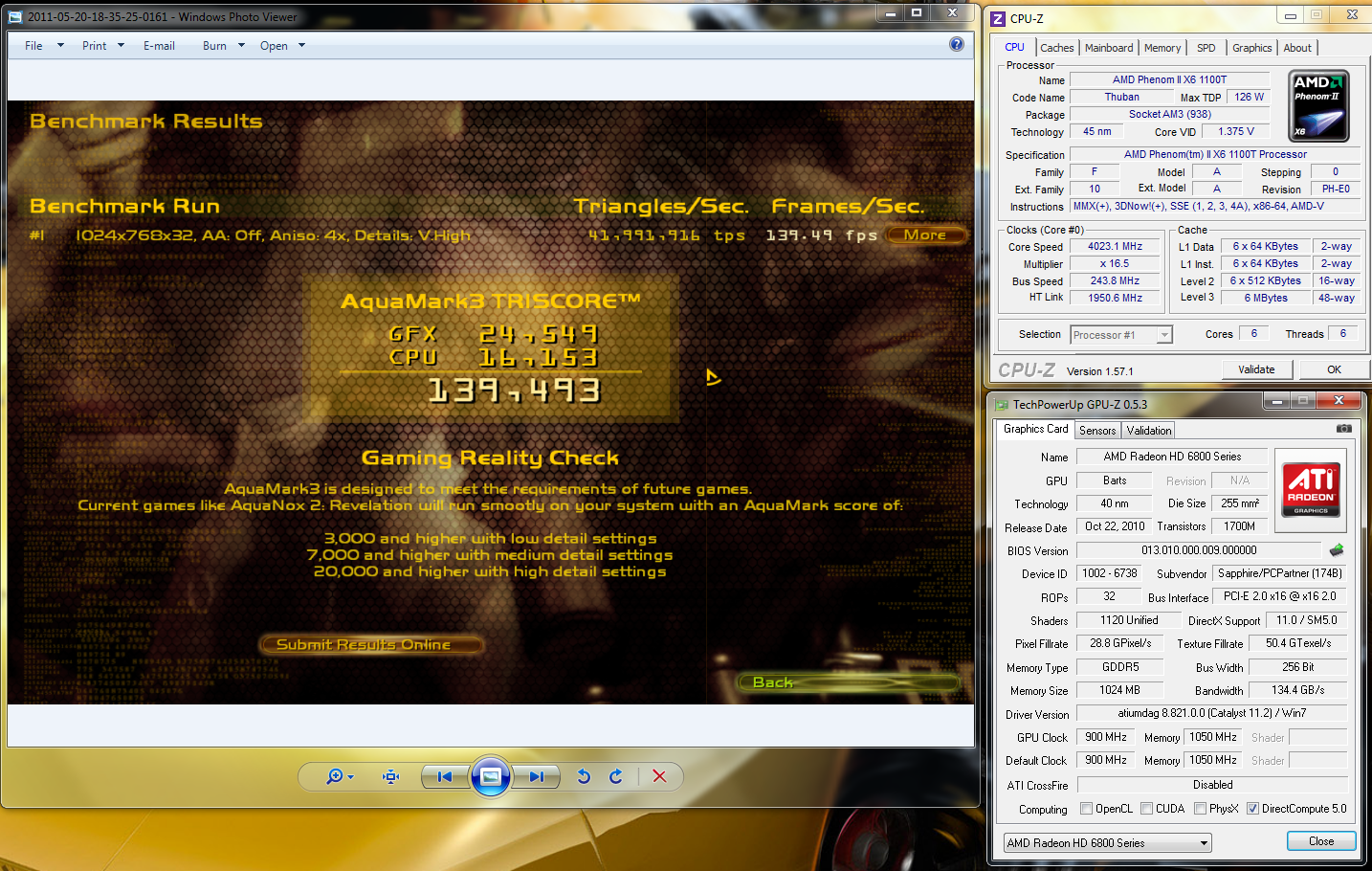
Task: Click the CPU-Z title bar icon
Action: click(998, 18)
